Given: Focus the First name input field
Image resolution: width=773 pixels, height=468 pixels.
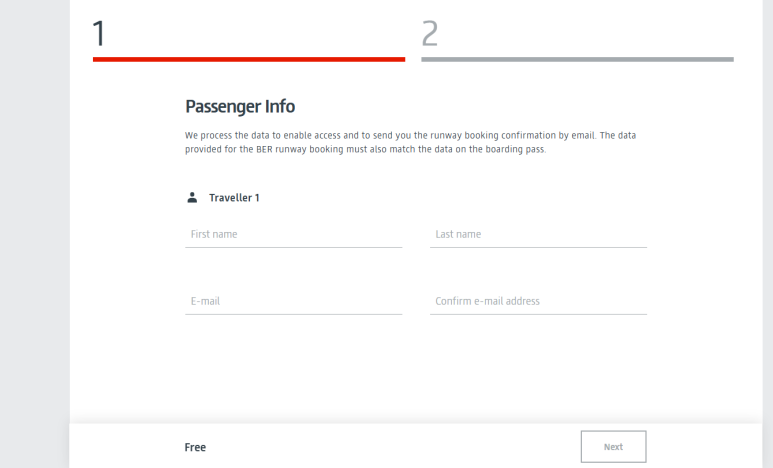Looking at the screenshot, I should (x=293, y=235).
